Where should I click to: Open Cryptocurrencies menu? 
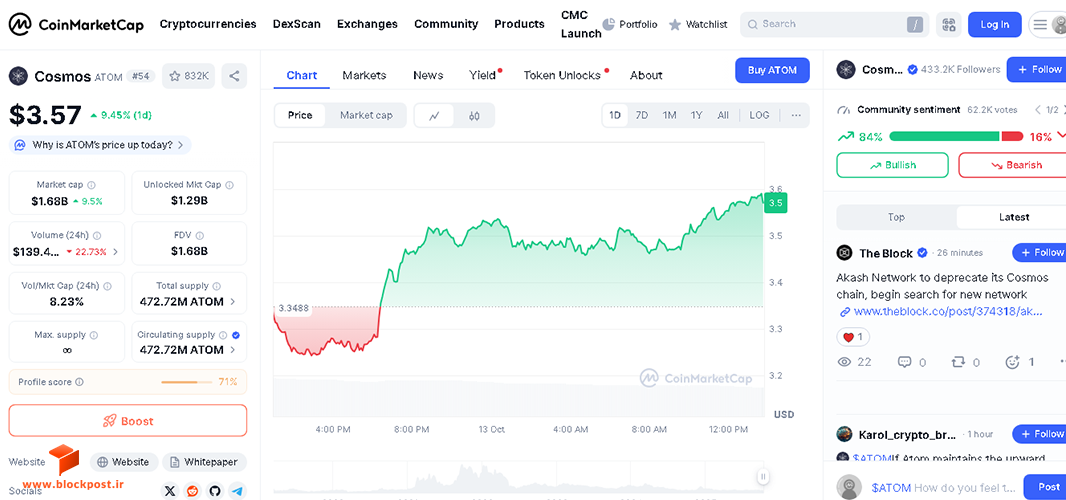tap(208, 24)
